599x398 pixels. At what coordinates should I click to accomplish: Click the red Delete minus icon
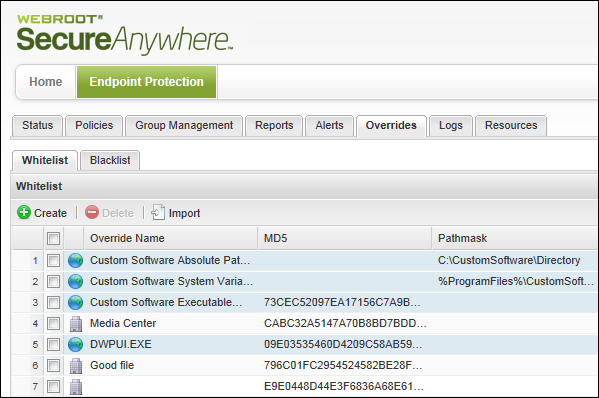[x=92, y=212]
